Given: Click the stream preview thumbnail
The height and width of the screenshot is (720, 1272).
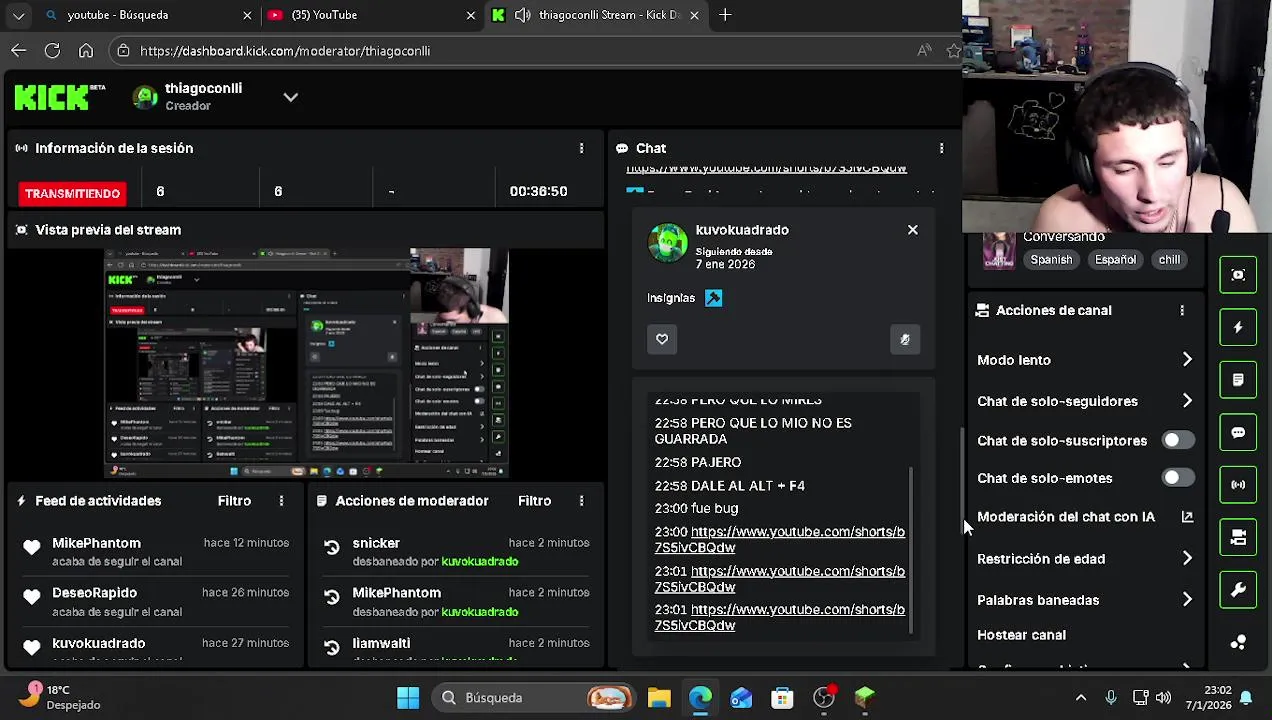Looking at the screenshot, I should point(306,363).
